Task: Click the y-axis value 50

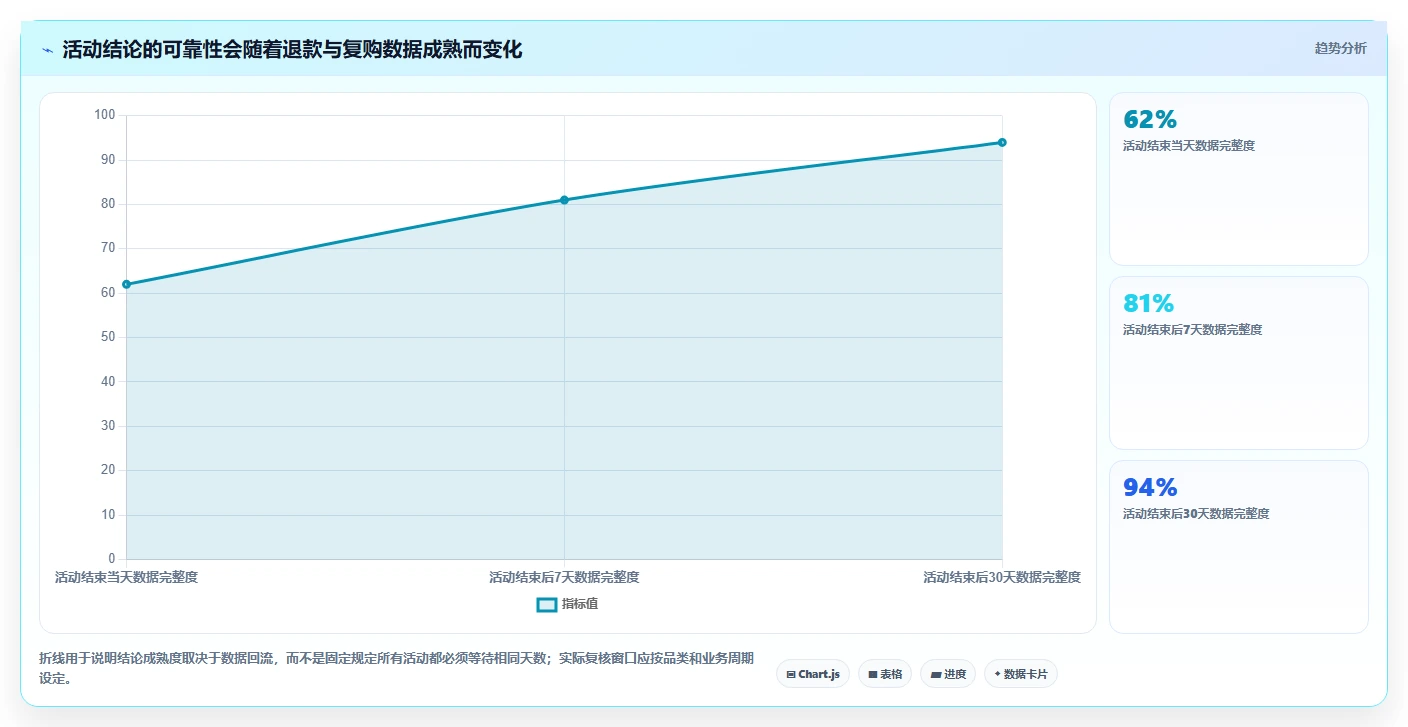Action: pyautogui.click(x=108, y=337)
